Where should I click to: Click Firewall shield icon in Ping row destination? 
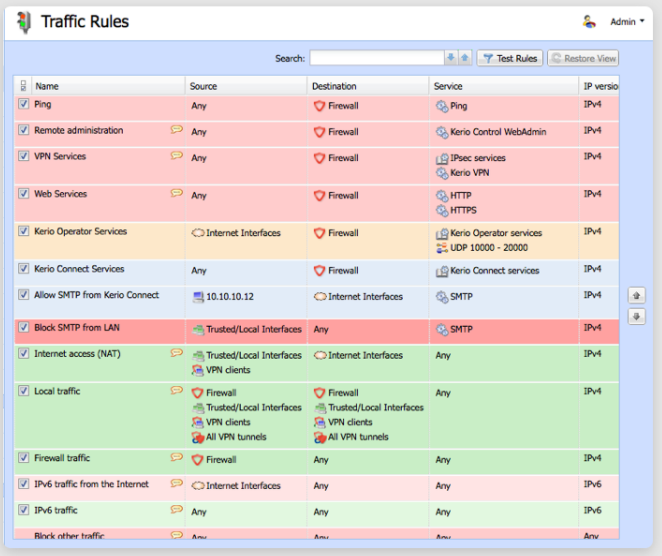coord(320,106)
